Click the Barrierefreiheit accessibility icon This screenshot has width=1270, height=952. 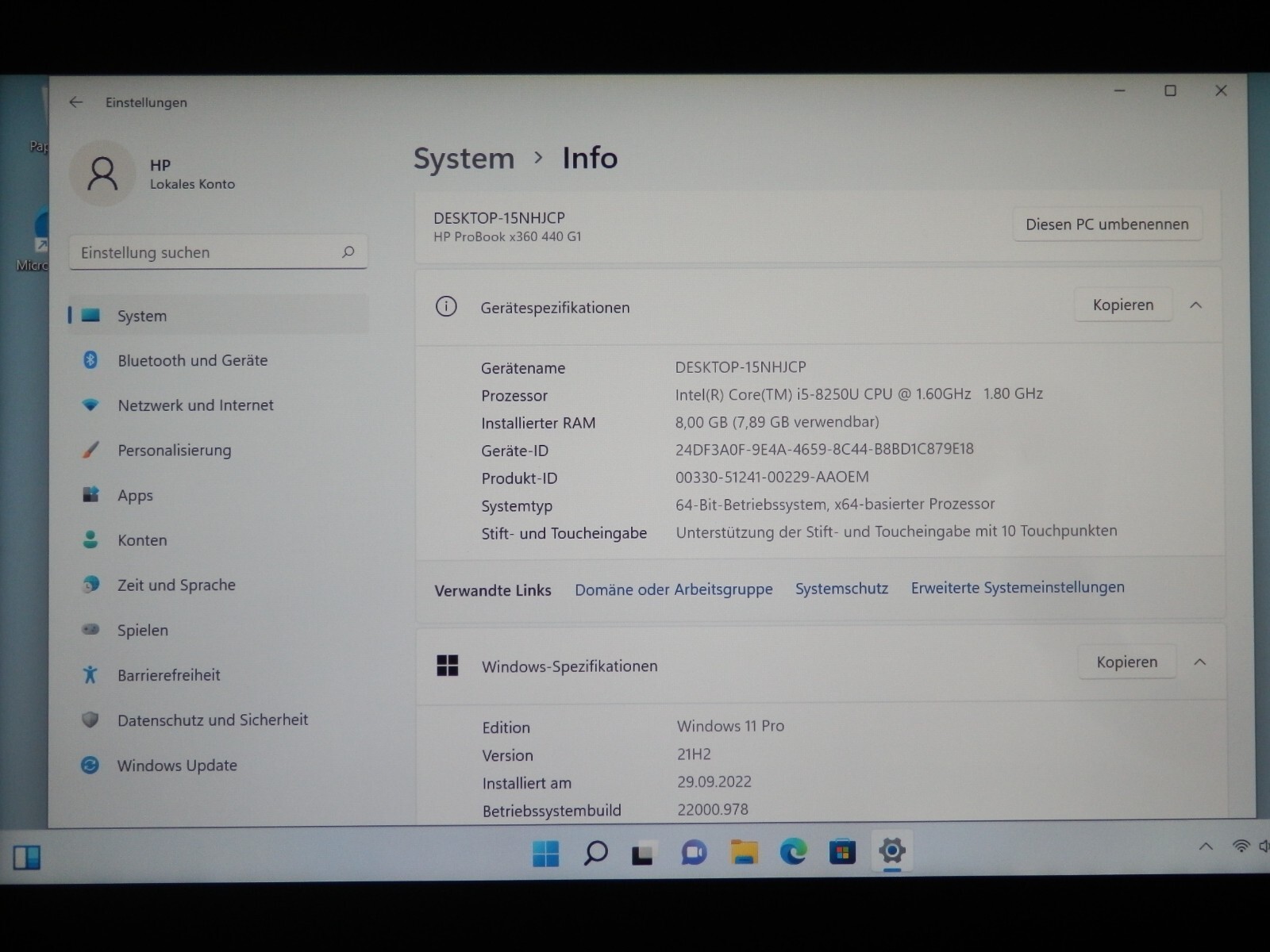[90, 675]
